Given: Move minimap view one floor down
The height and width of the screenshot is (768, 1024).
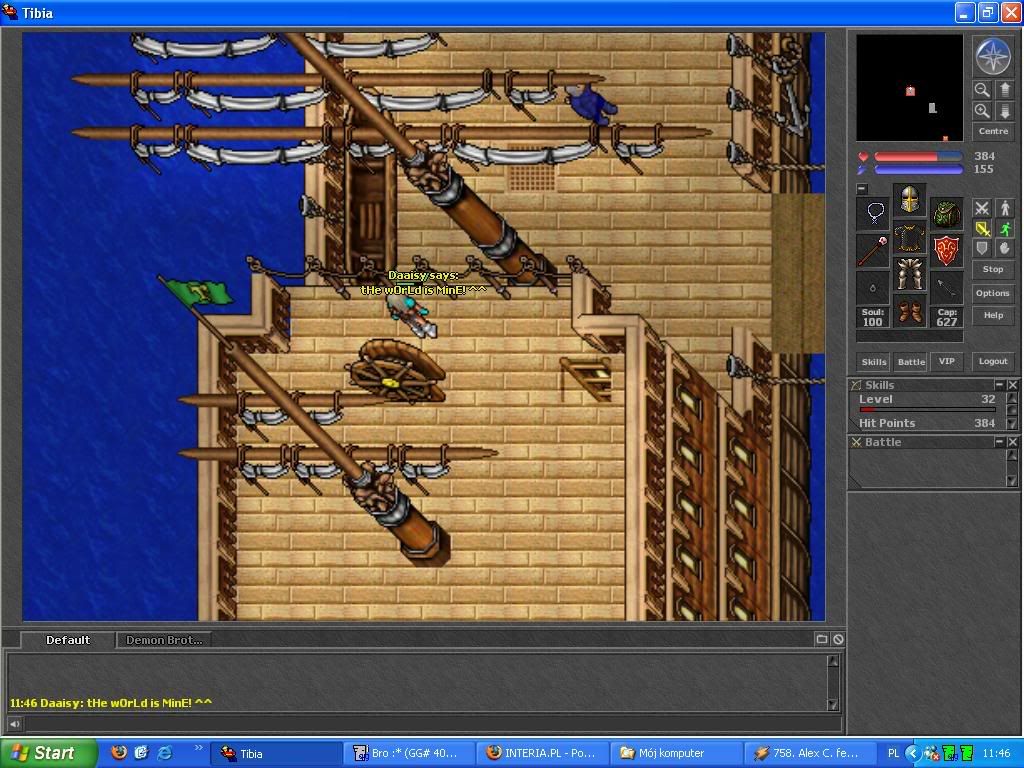Looking at the screenshot, I should coord(1005,111).
